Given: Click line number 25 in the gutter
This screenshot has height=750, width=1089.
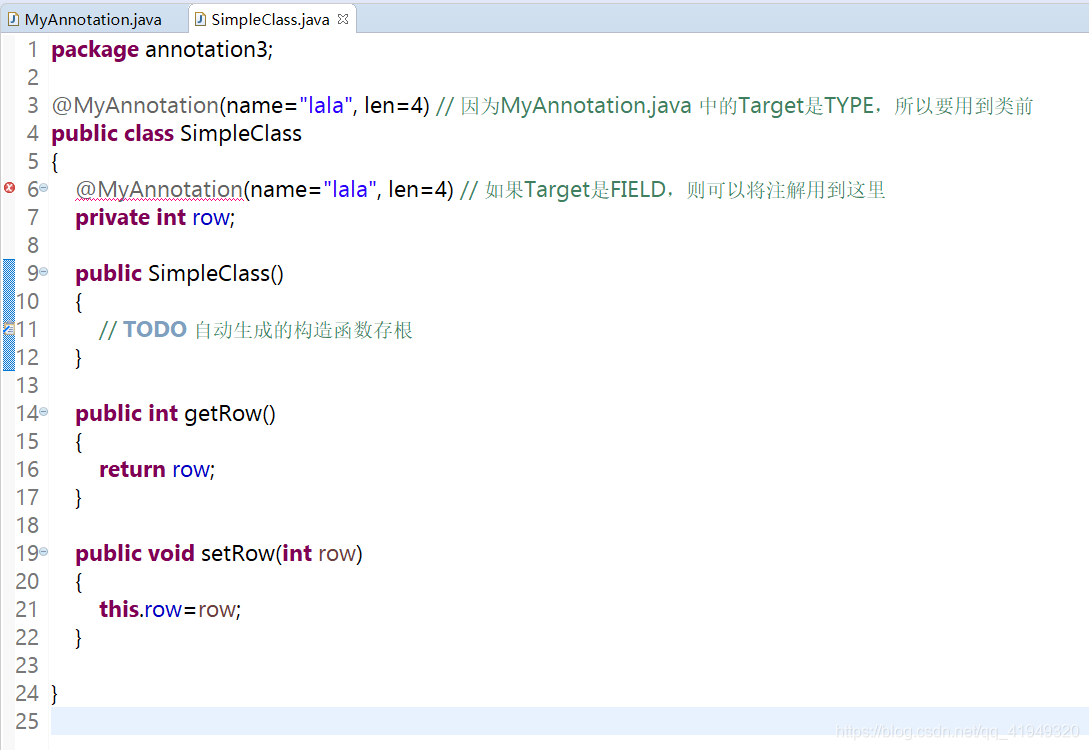Looking at the screenshot, I should 27,721.
